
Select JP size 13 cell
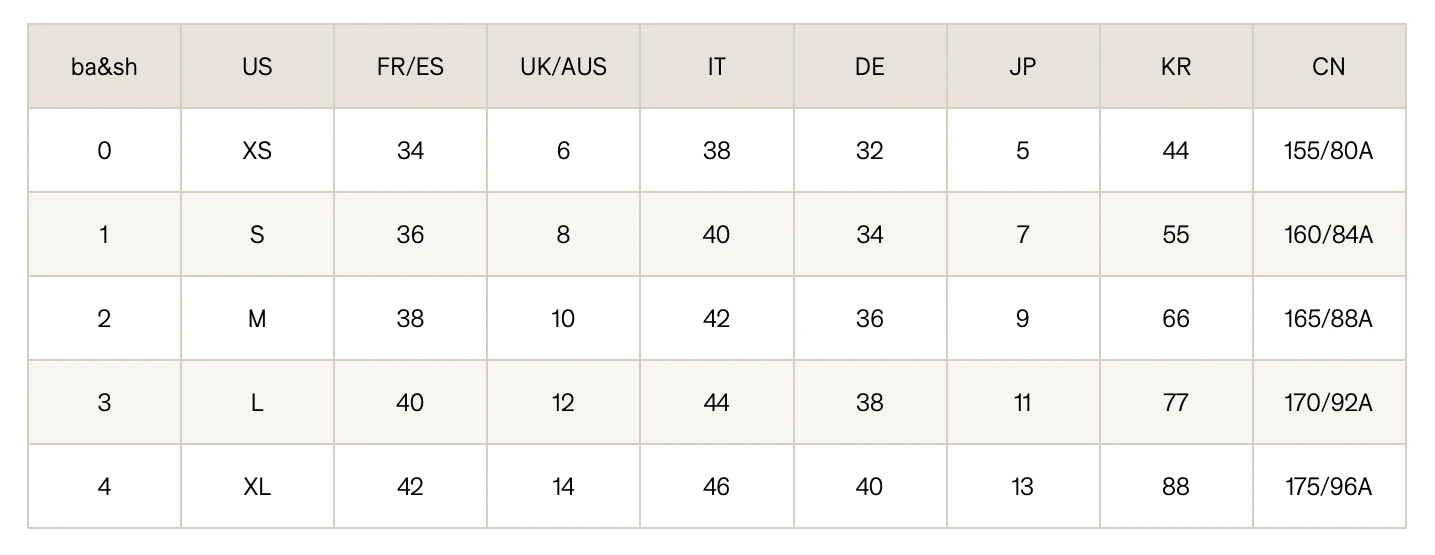point(1022,487)
